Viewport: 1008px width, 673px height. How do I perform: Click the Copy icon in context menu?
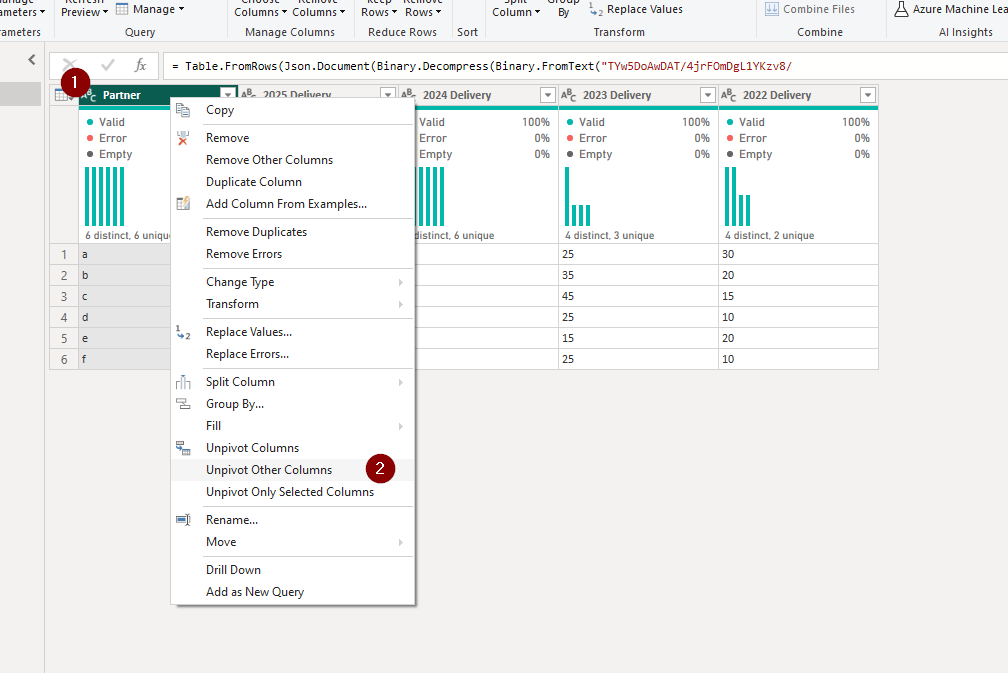(x=183, y=111)
